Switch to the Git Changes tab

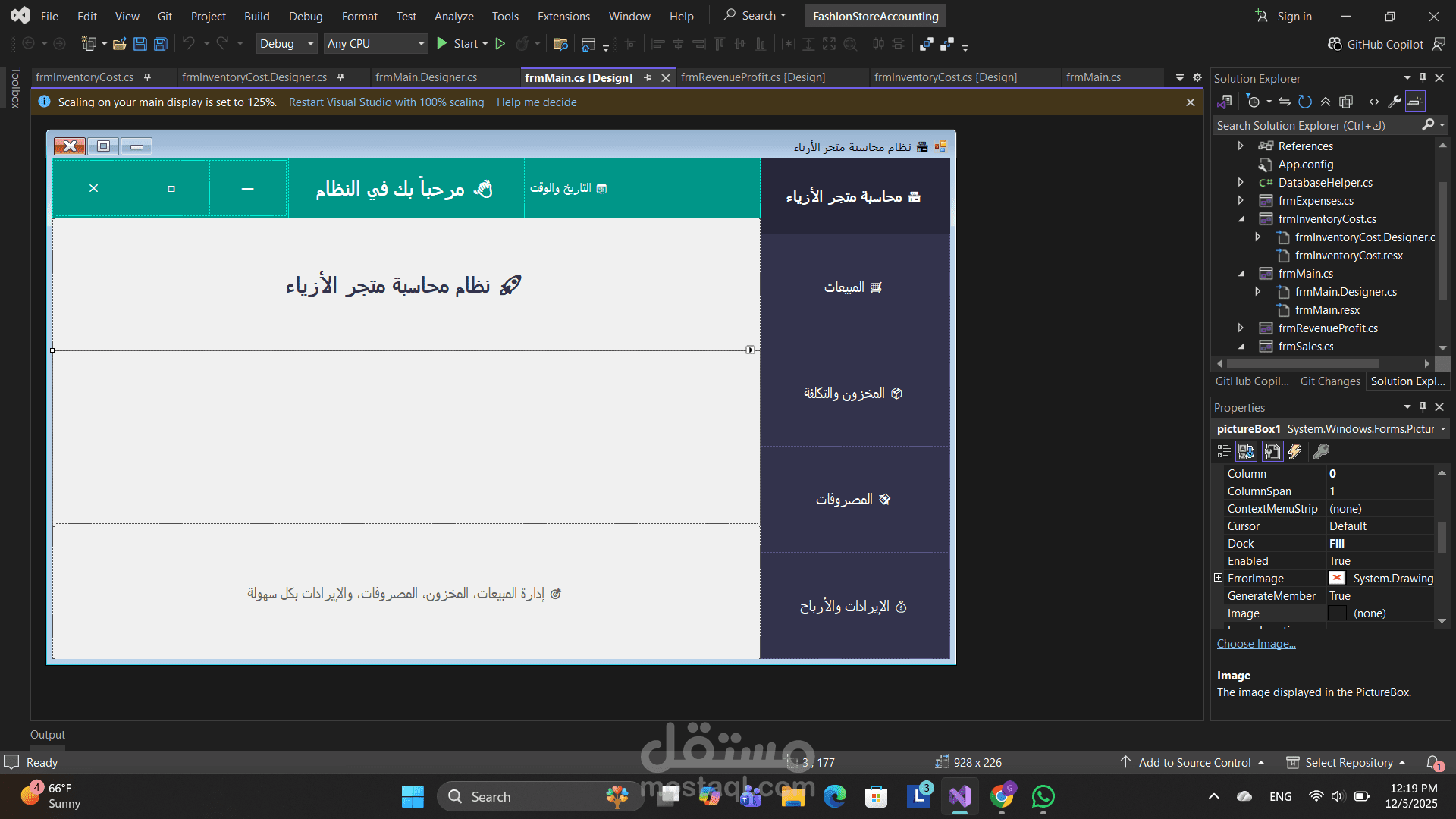1329,381
